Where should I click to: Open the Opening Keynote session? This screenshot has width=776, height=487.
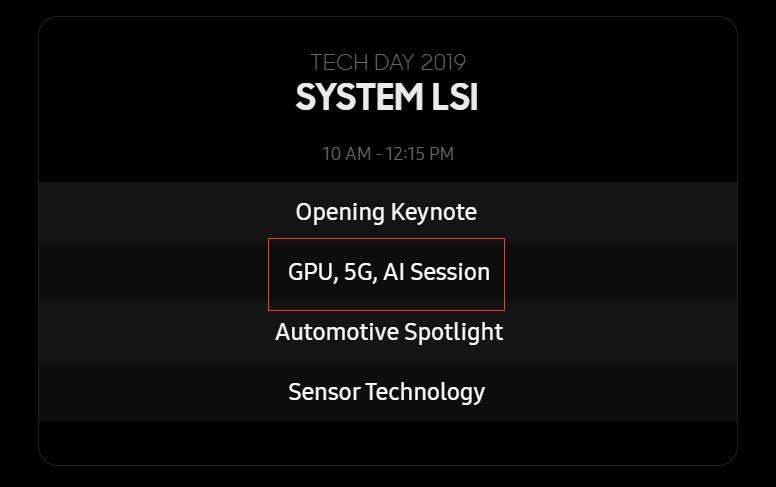386,212
